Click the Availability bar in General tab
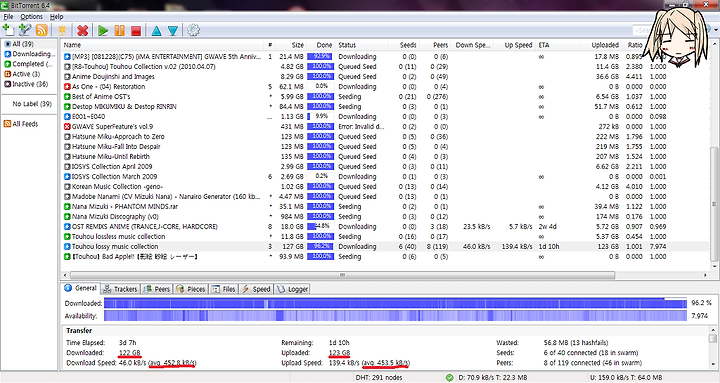 tap(395, 316)
